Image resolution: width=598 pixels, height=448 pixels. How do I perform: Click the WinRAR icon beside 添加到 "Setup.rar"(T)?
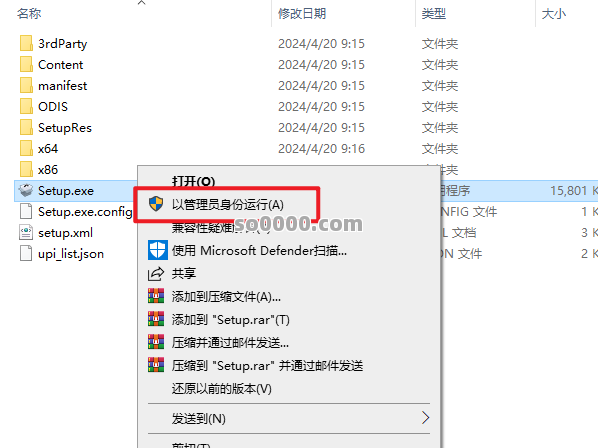pos(156,319)
